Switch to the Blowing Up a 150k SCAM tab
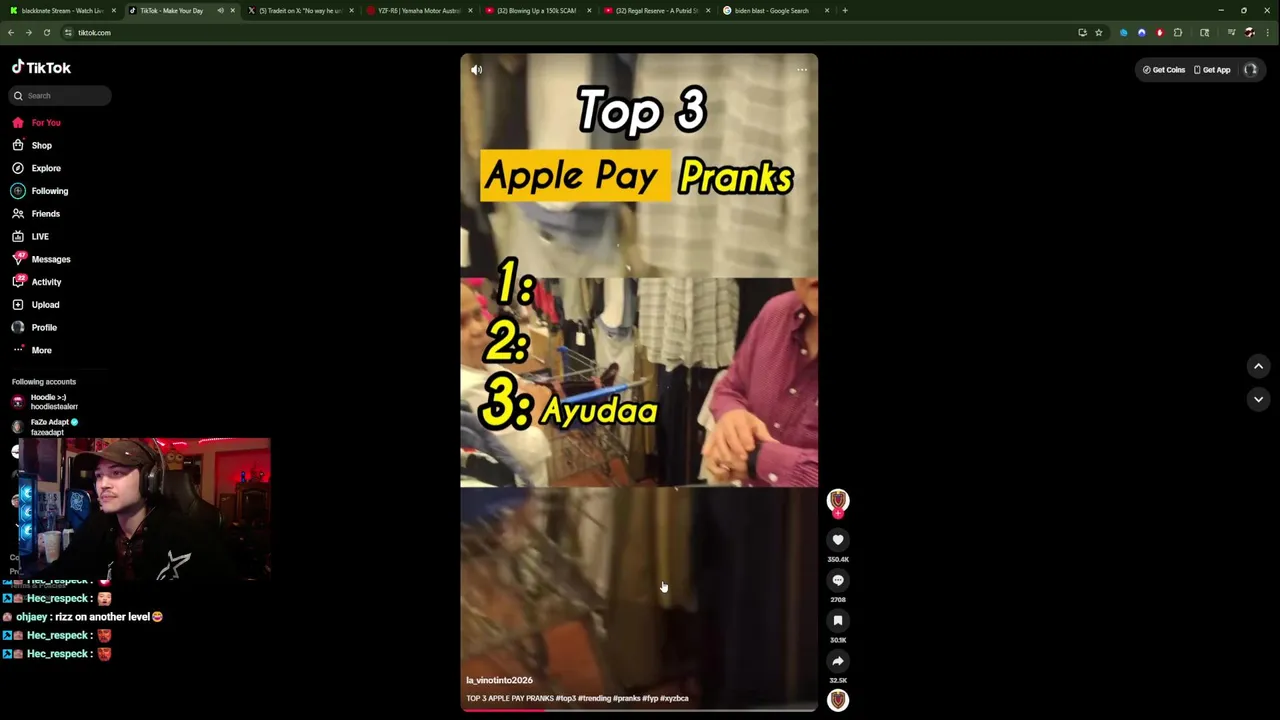The image size is (1280, 720). (538, 11)
